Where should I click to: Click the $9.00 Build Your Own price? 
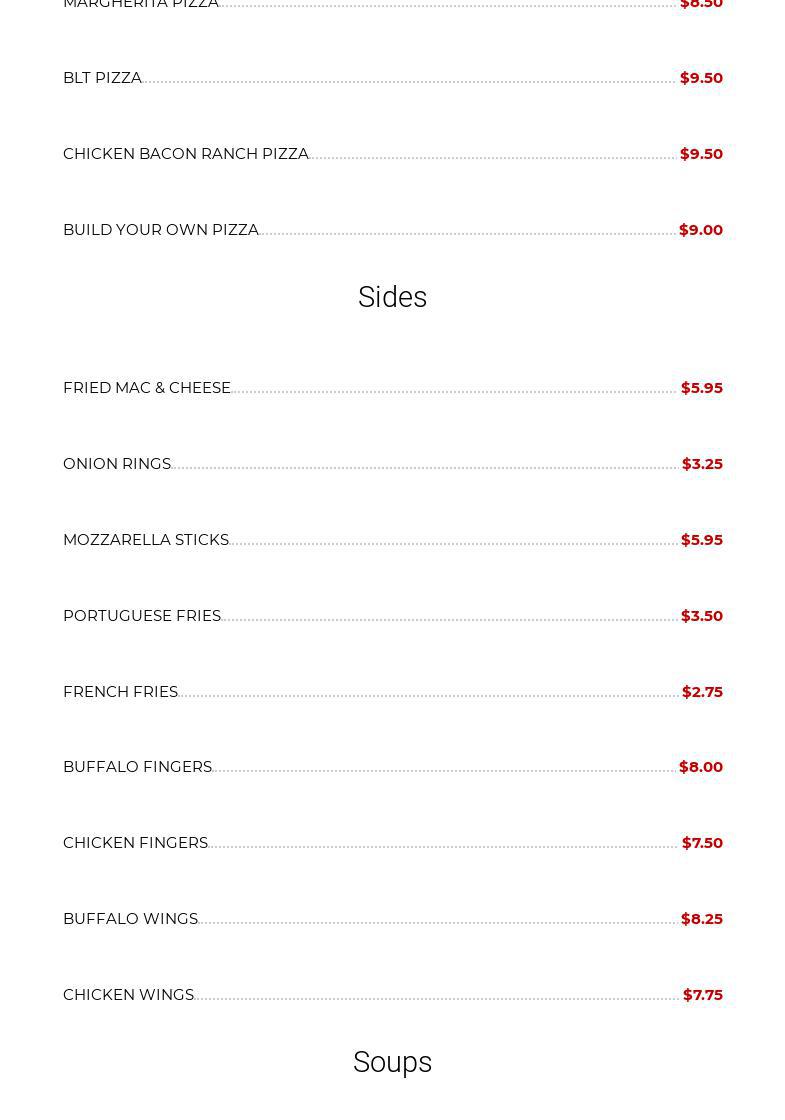pyautogui.click(x=701, y=230)
